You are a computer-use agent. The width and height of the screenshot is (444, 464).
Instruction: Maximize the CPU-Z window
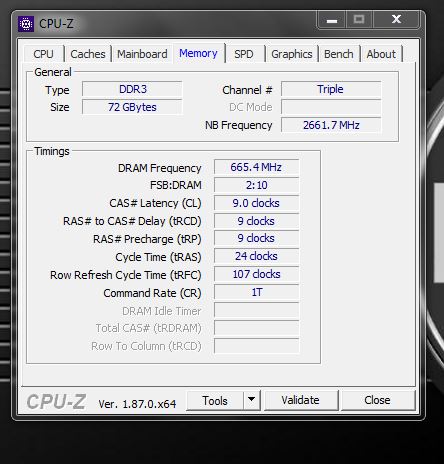coord(359,19)
